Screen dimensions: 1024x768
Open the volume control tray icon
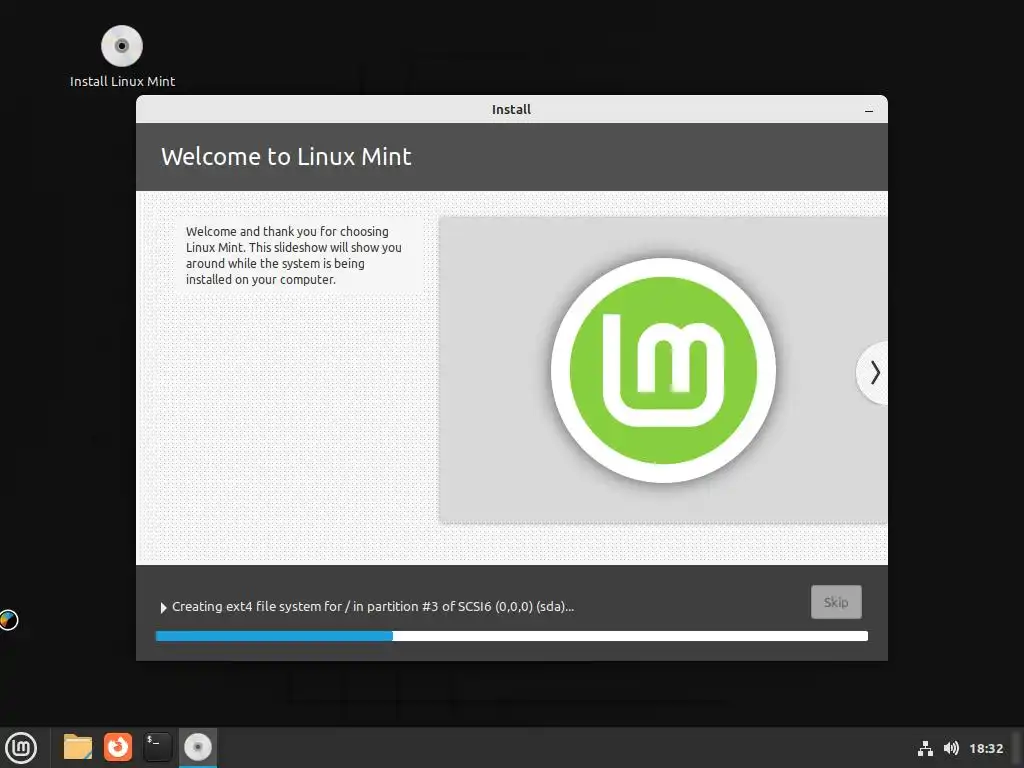(951, 748)
